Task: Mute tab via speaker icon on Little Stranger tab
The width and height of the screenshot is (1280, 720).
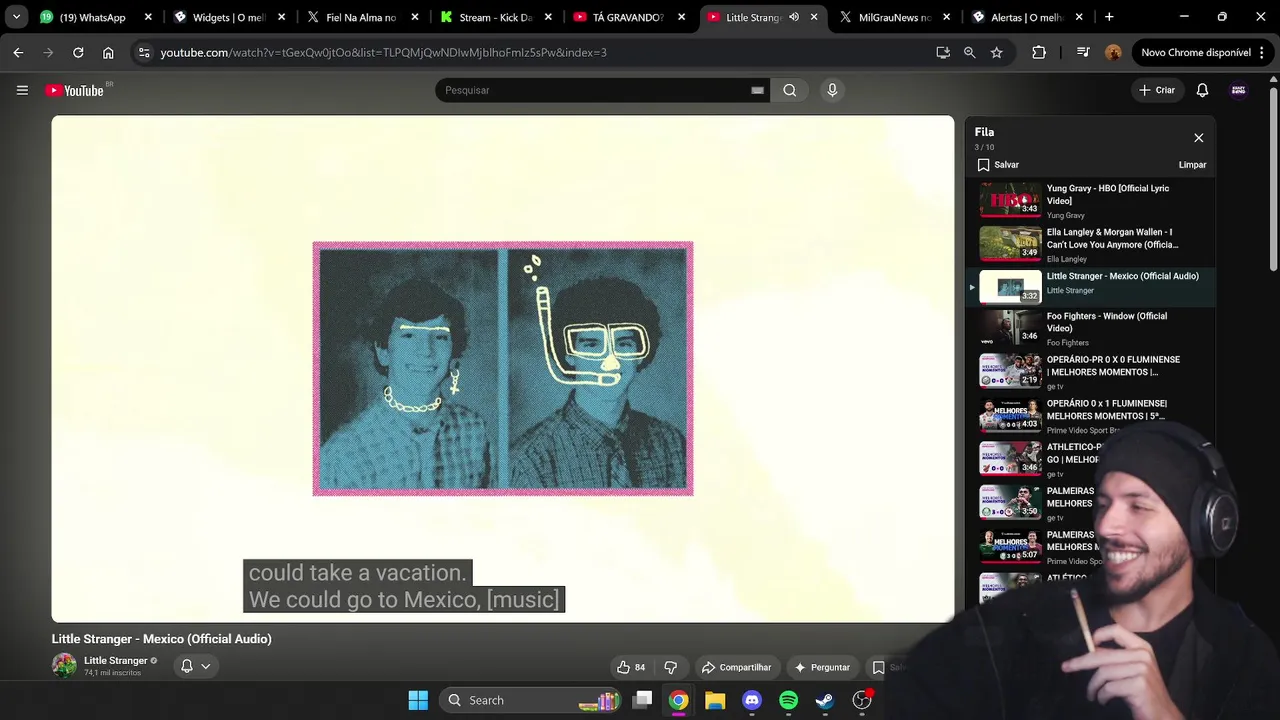Action: 794,17
